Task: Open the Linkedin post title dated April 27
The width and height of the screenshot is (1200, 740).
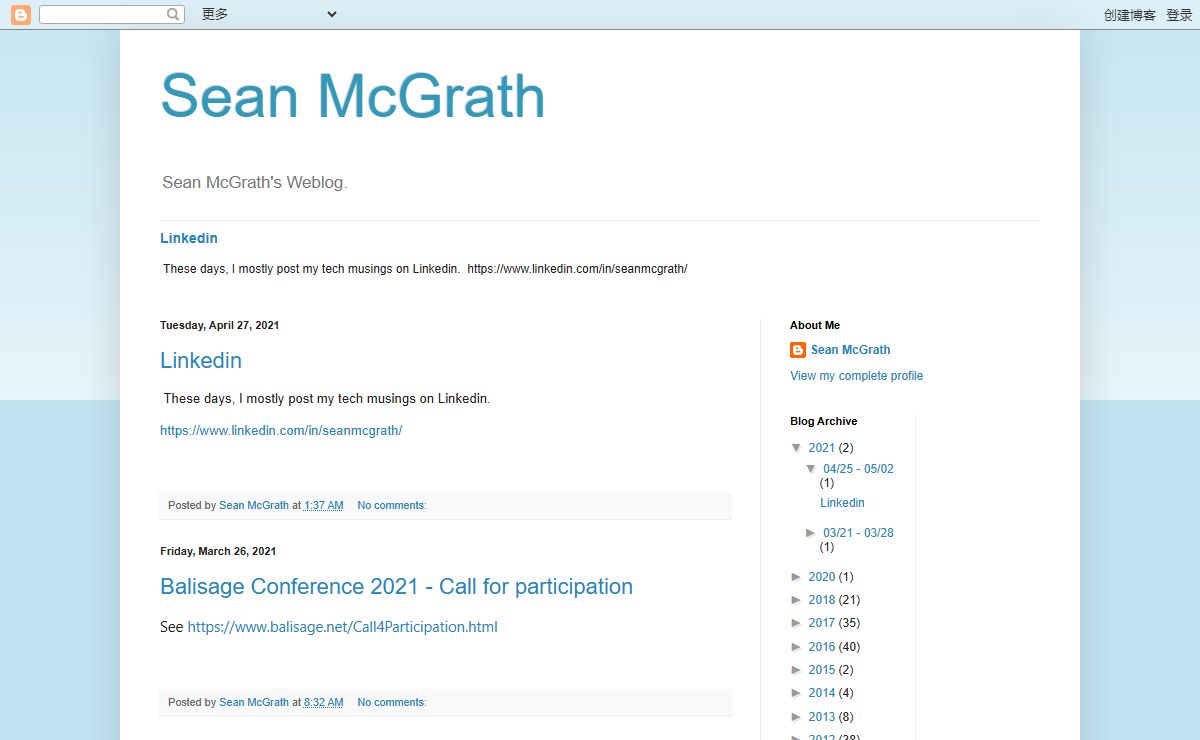Action: coord(201,360)
